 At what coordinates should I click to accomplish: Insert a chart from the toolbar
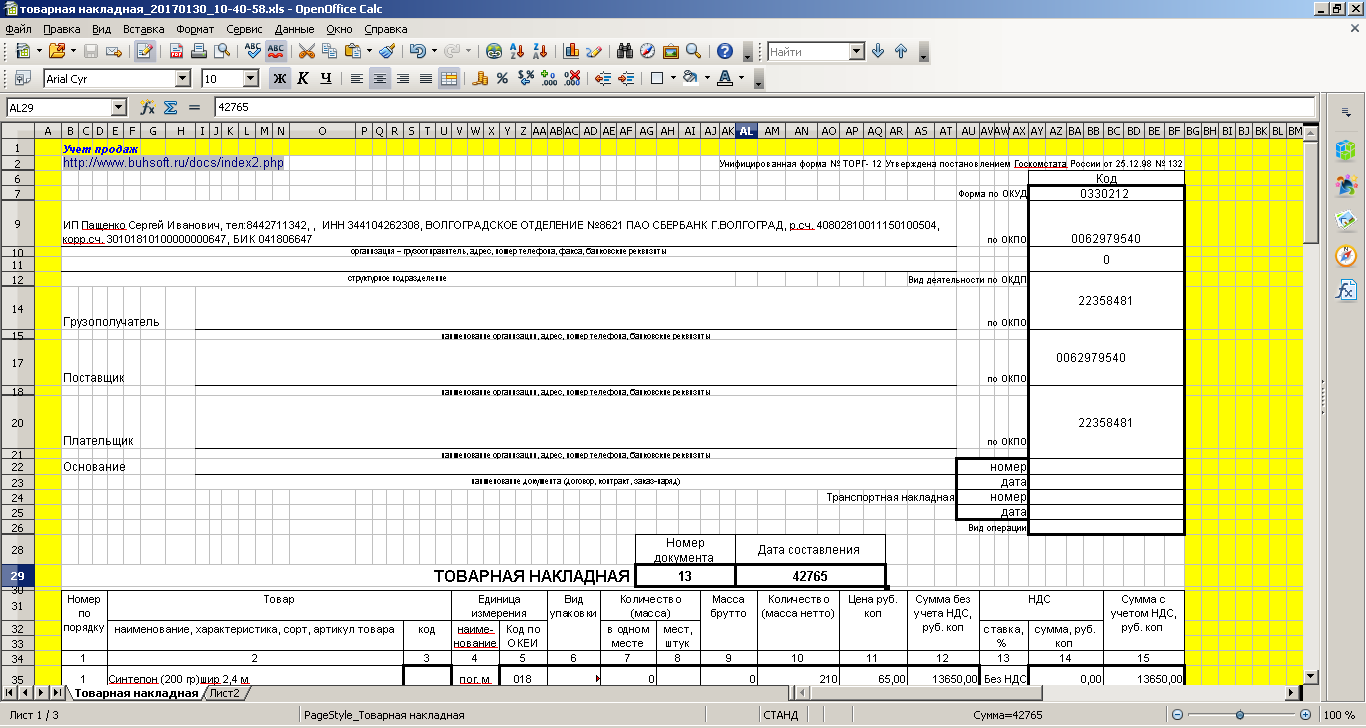coord(572,52)
